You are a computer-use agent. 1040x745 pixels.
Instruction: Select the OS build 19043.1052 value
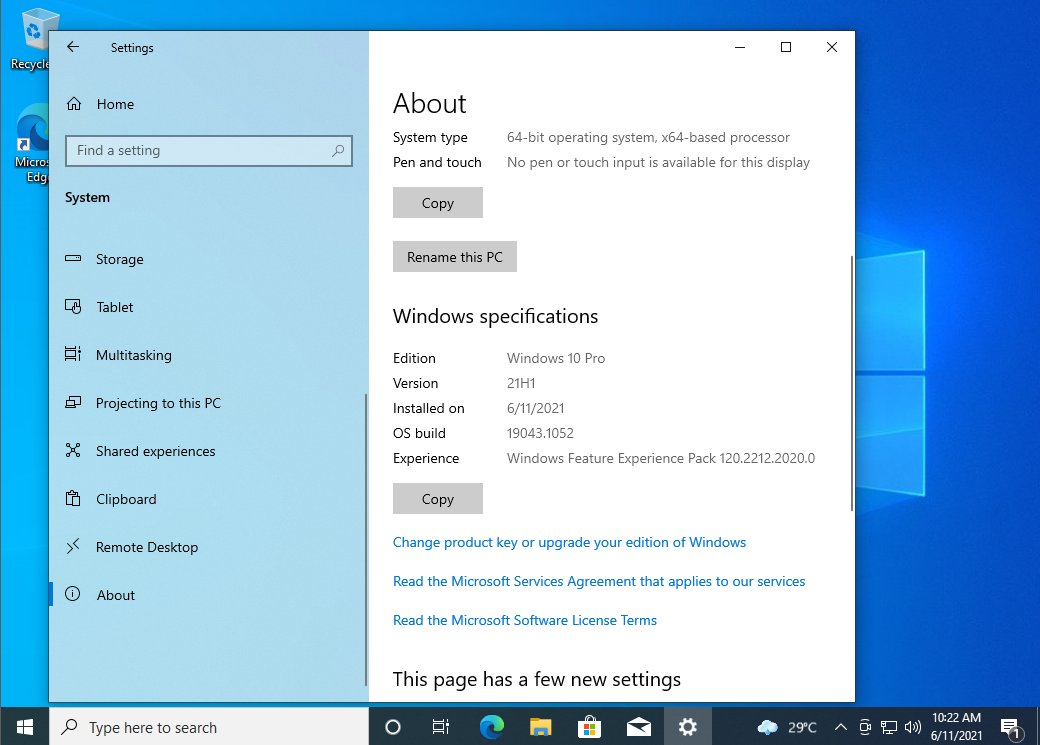(541, 433)
